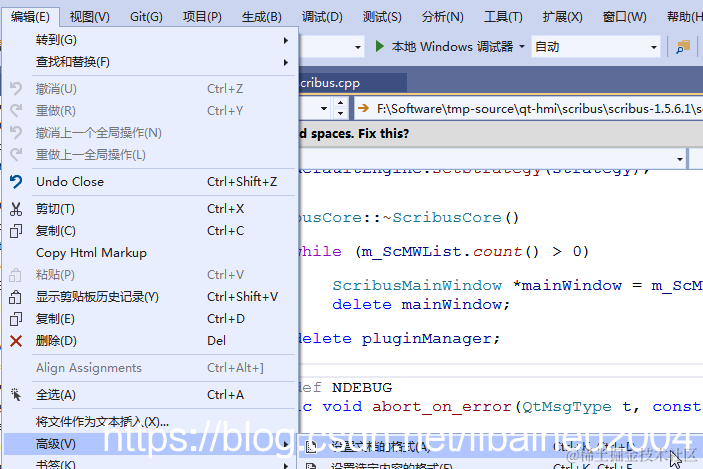Expand the 查找和替换(F) submenu
Image resolution: width=703 pixels, height=469 pixels.
click(150, 62)
